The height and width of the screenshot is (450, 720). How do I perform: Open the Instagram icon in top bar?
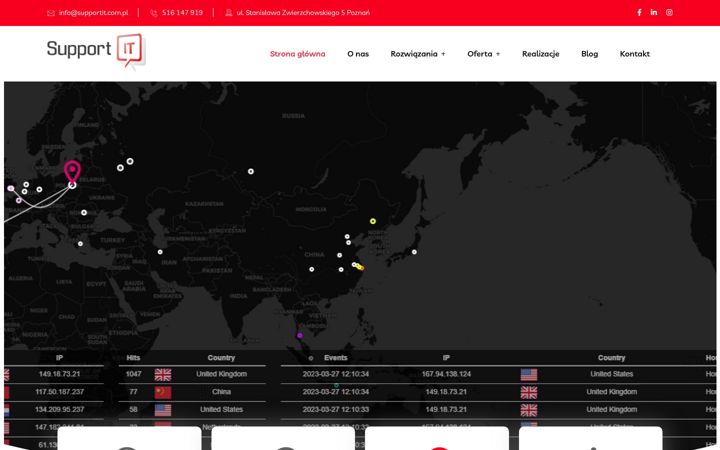click(669, 12)
